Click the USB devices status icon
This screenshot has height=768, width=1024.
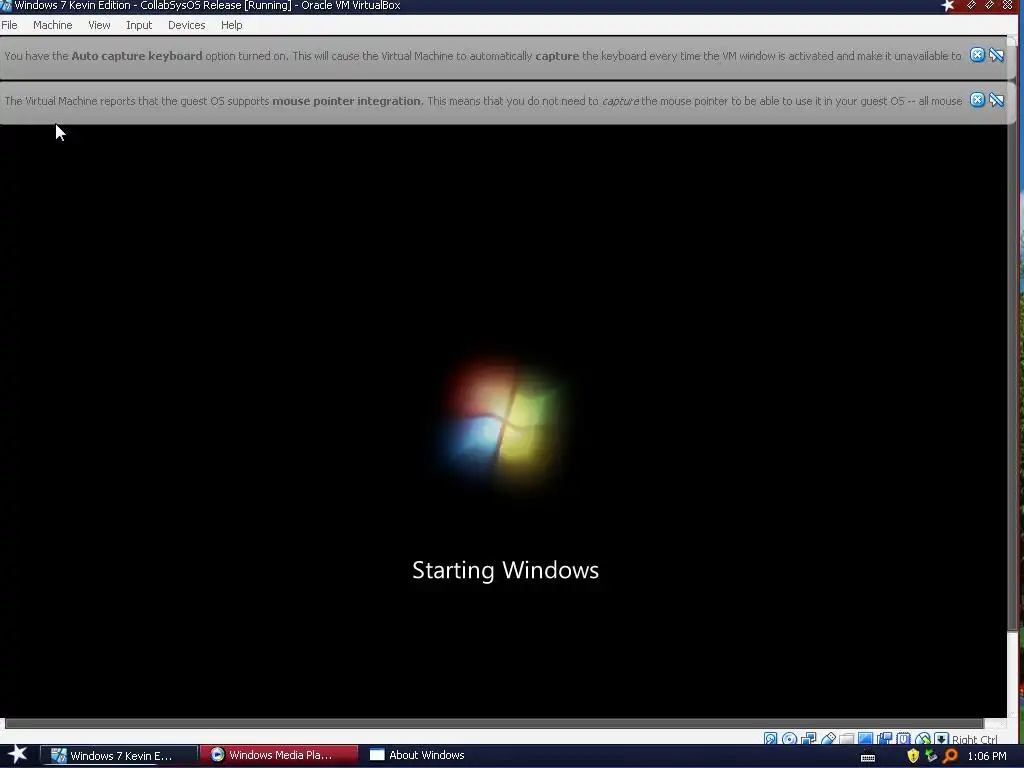pos(828,739)
